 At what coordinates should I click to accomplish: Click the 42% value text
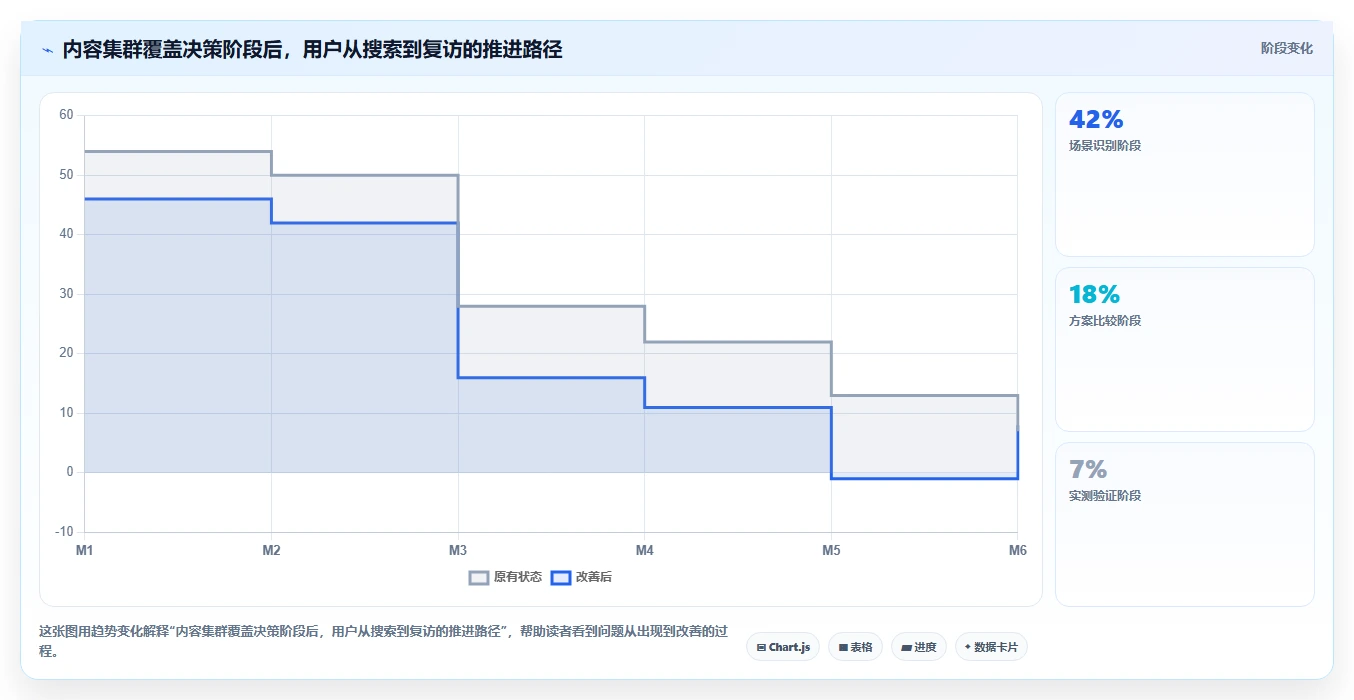(x=1096, y=119)
